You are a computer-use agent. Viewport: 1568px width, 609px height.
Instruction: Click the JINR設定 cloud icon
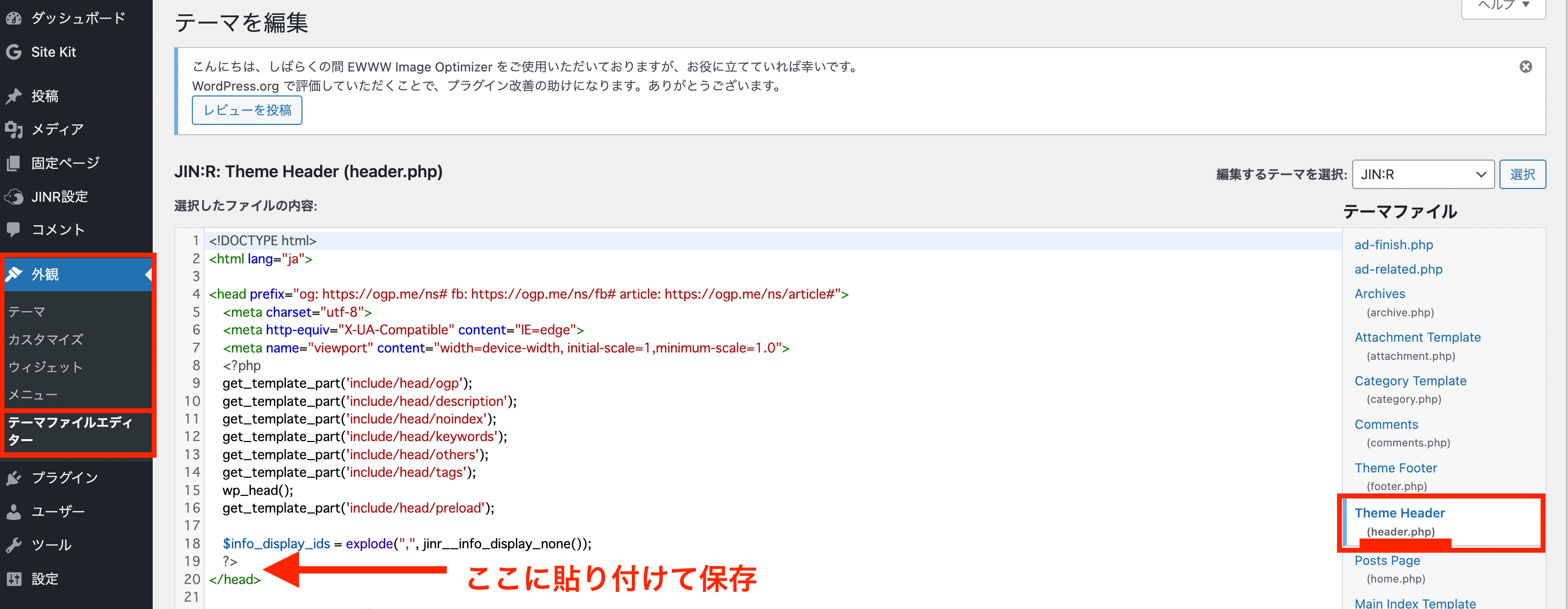[13, 196]
